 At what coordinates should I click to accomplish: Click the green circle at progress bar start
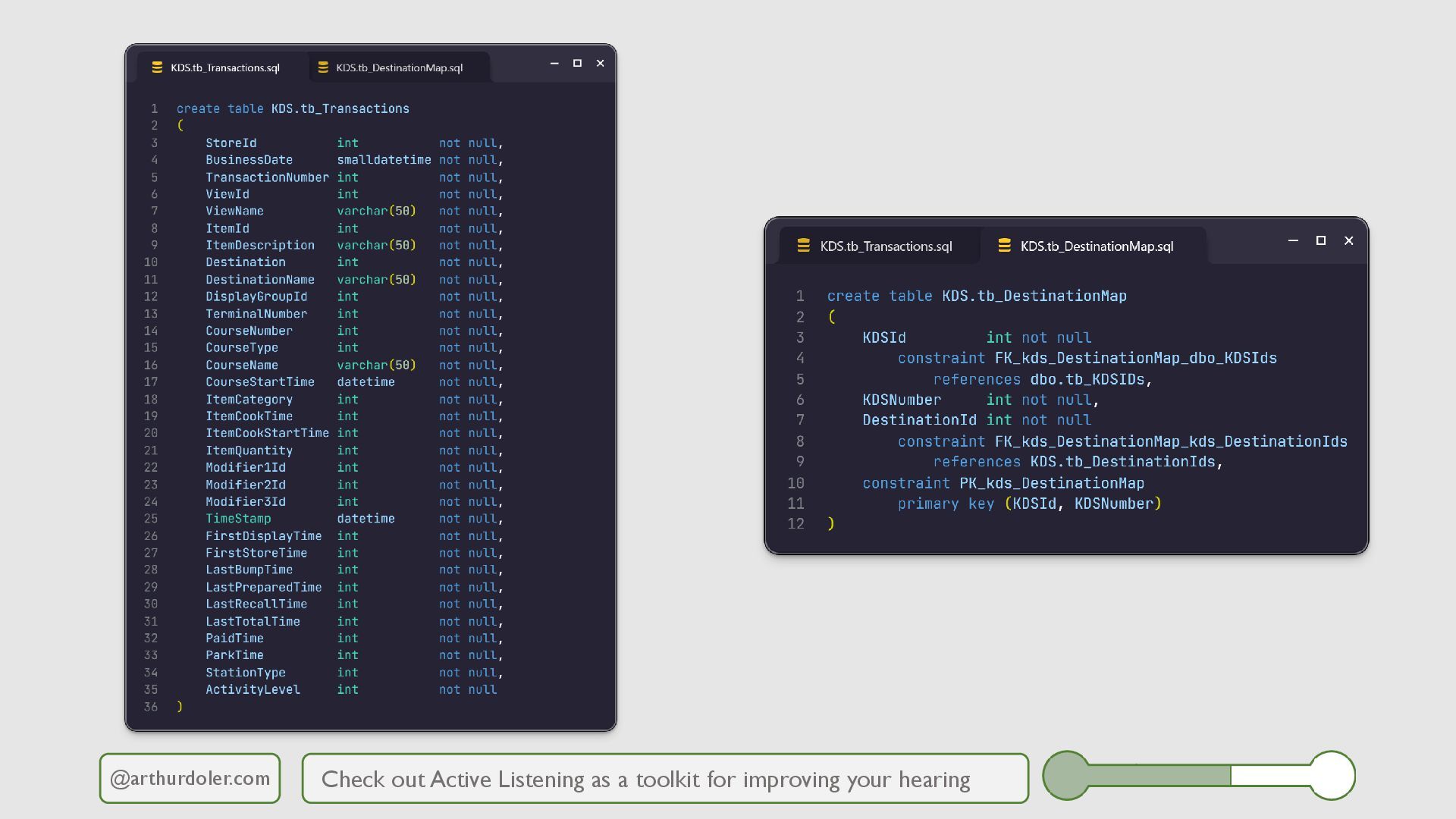click(x=1066, y=775)
